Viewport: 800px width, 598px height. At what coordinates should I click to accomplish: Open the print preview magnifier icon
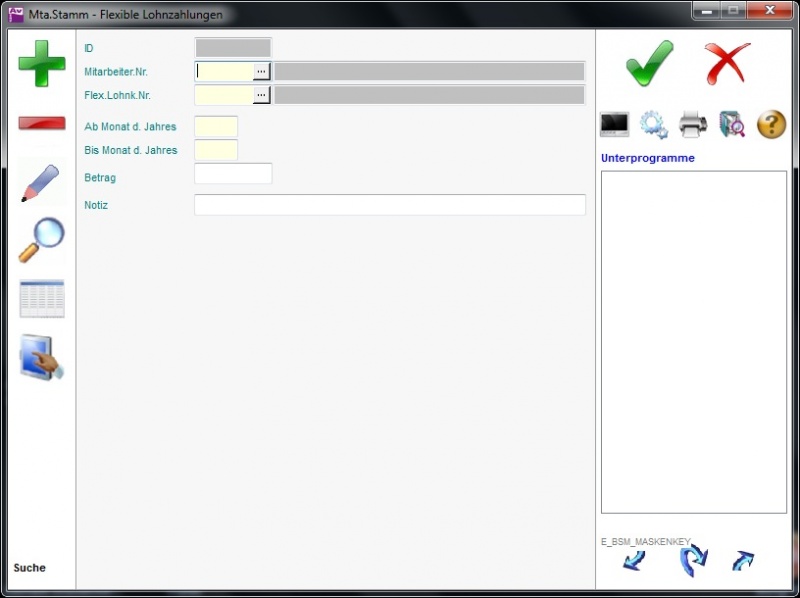point(732,124)
